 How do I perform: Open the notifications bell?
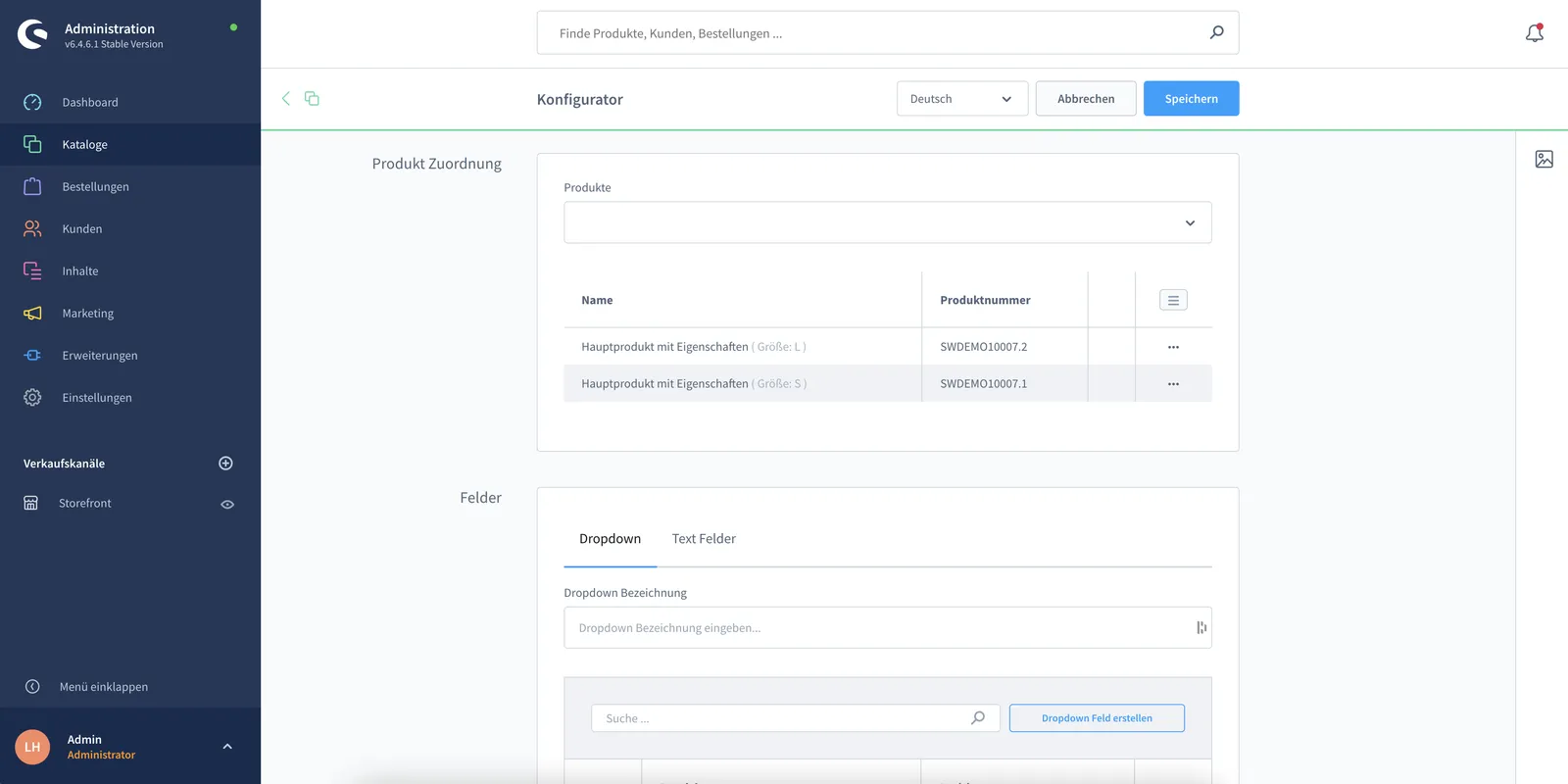(x=1535, y=32)
